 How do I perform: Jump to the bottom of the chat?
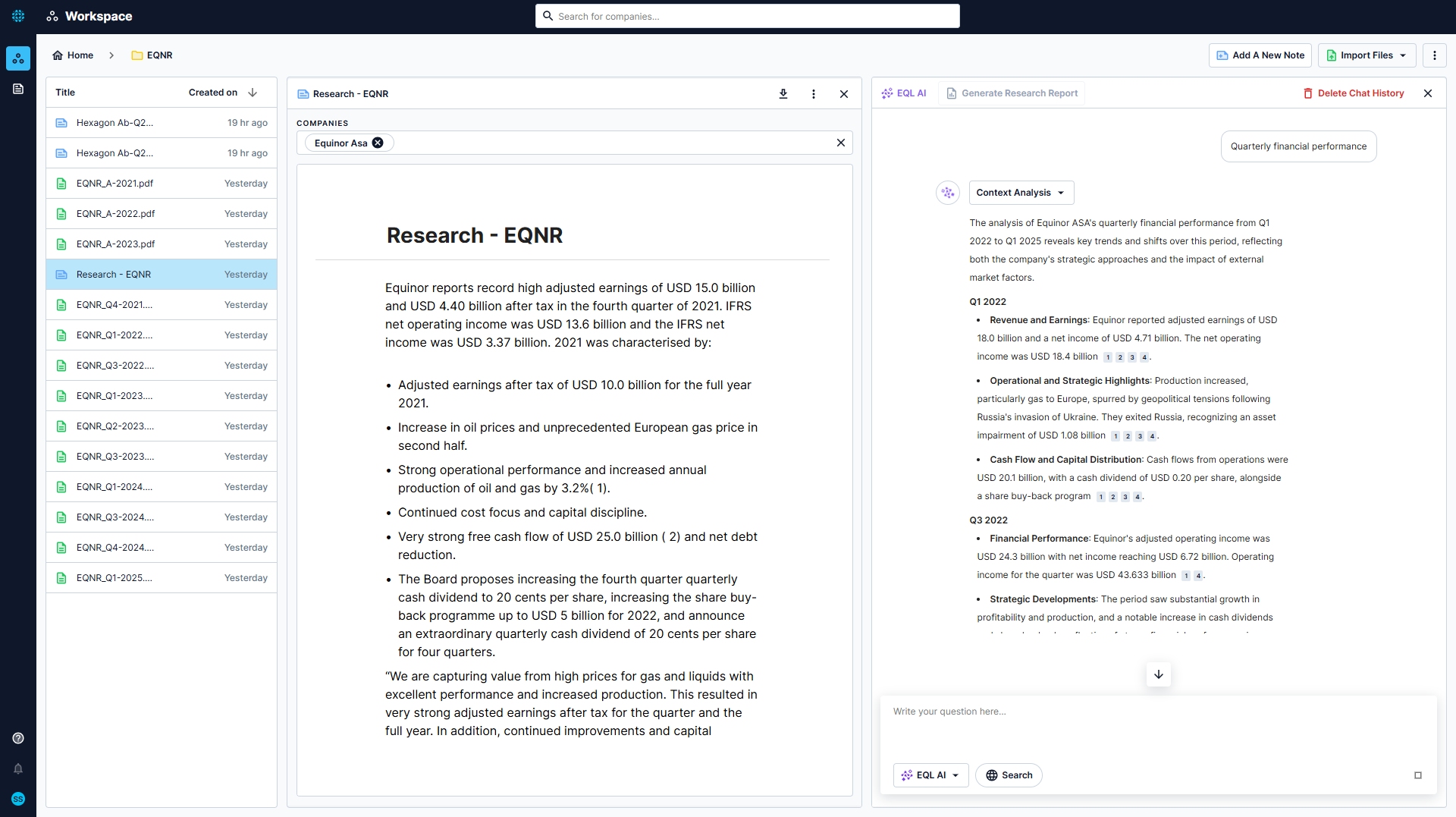[x=1159, y=674]
